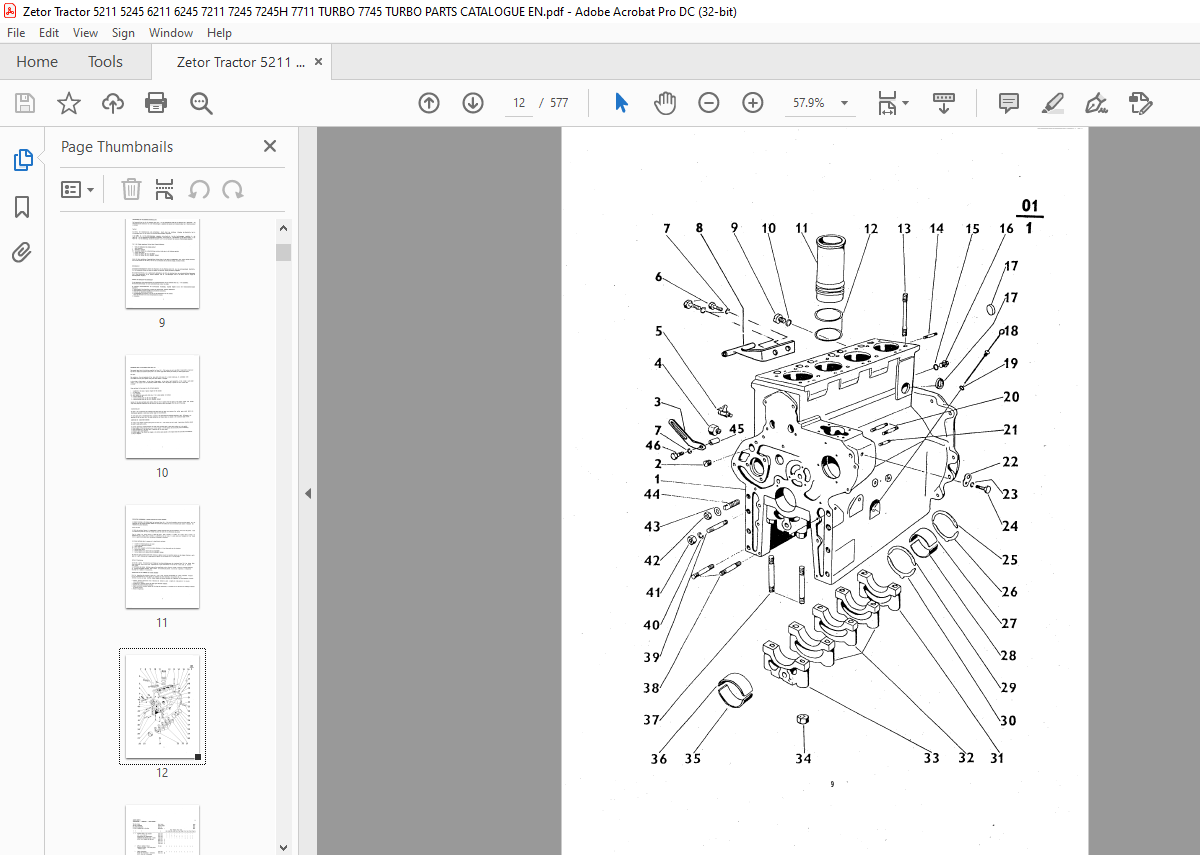The width and height of the screenshot is (1200, 855).
Task: Activate the Hand pan tool
Action: (x=665, y=103)
